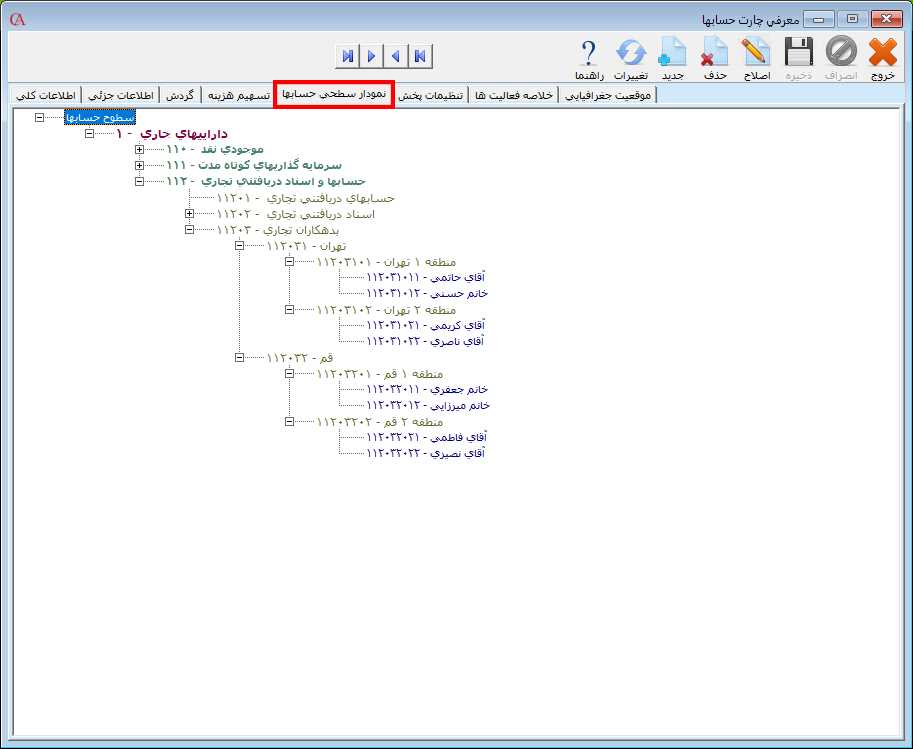Click the خروج (Exit) red X icon
Viewport: 913px width, 749px height.
coord(883,53)
